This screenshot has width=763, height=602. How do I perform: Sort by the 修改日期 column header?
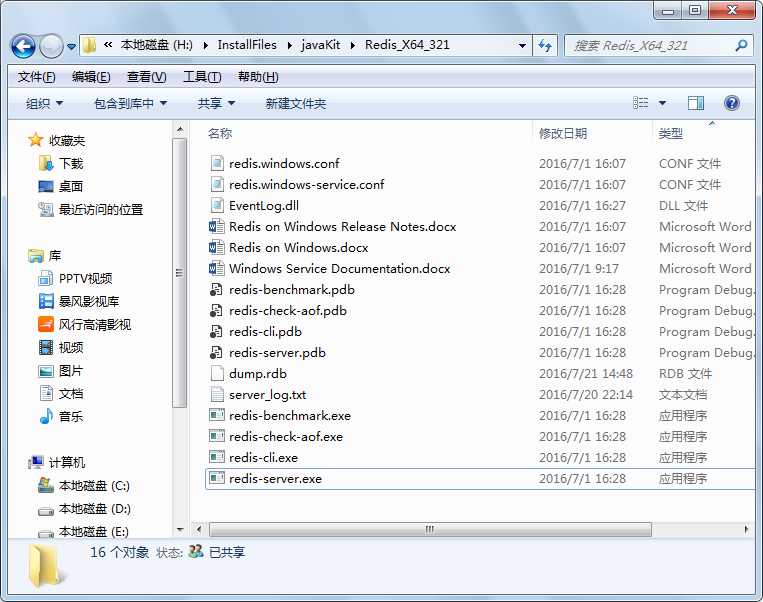click(x=563, y=133)
